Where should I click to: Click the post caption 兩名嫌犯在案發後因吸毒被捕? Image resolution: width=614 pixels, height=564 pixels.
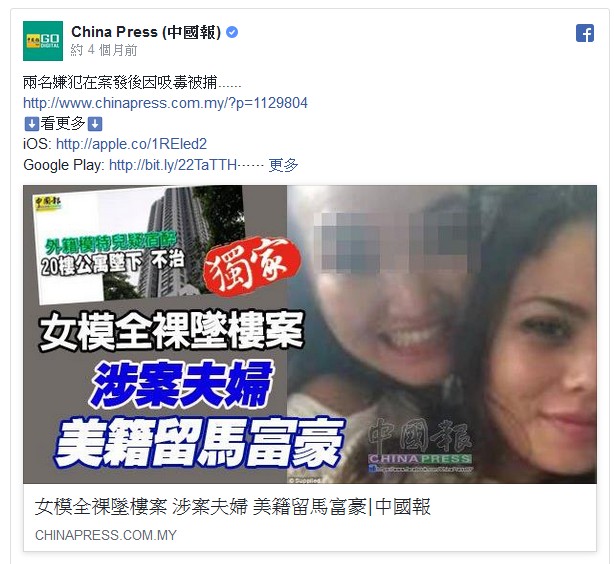coord(132,83)
